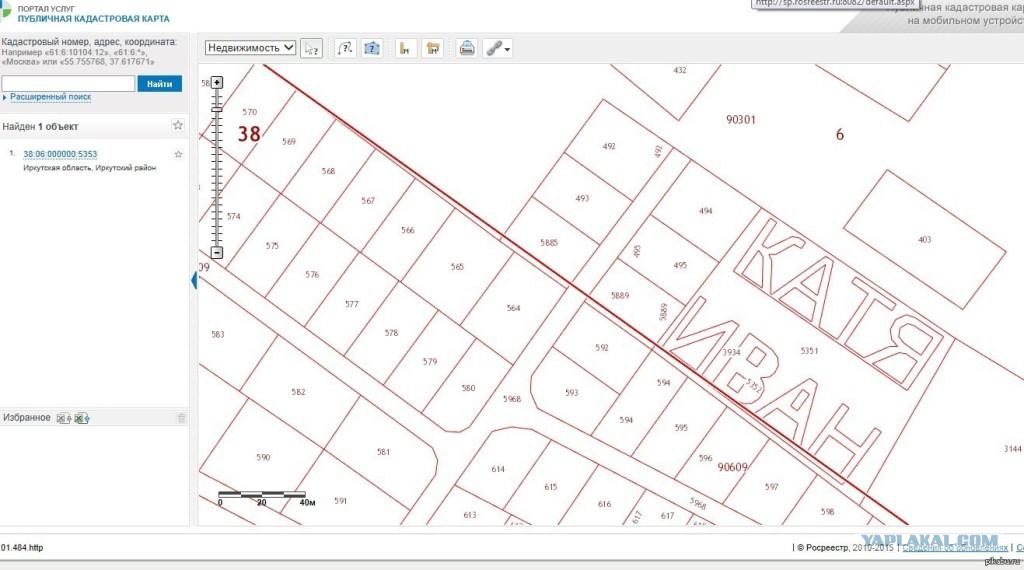Click parcel number 5351 on map

tap(809, 351)
